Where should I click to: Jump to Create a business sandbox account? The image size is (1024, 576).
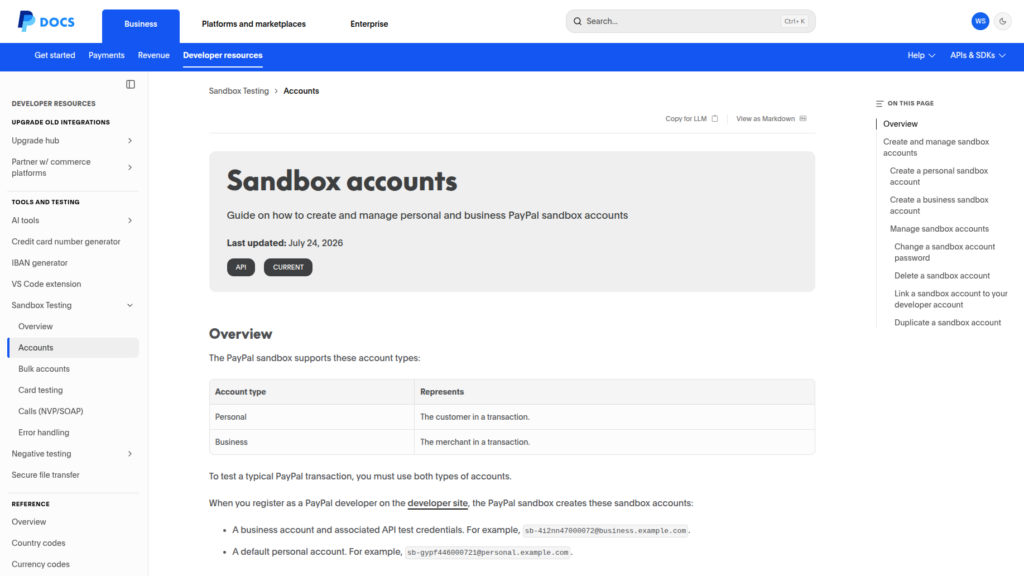pyautogui.click(x=938, y=206)
